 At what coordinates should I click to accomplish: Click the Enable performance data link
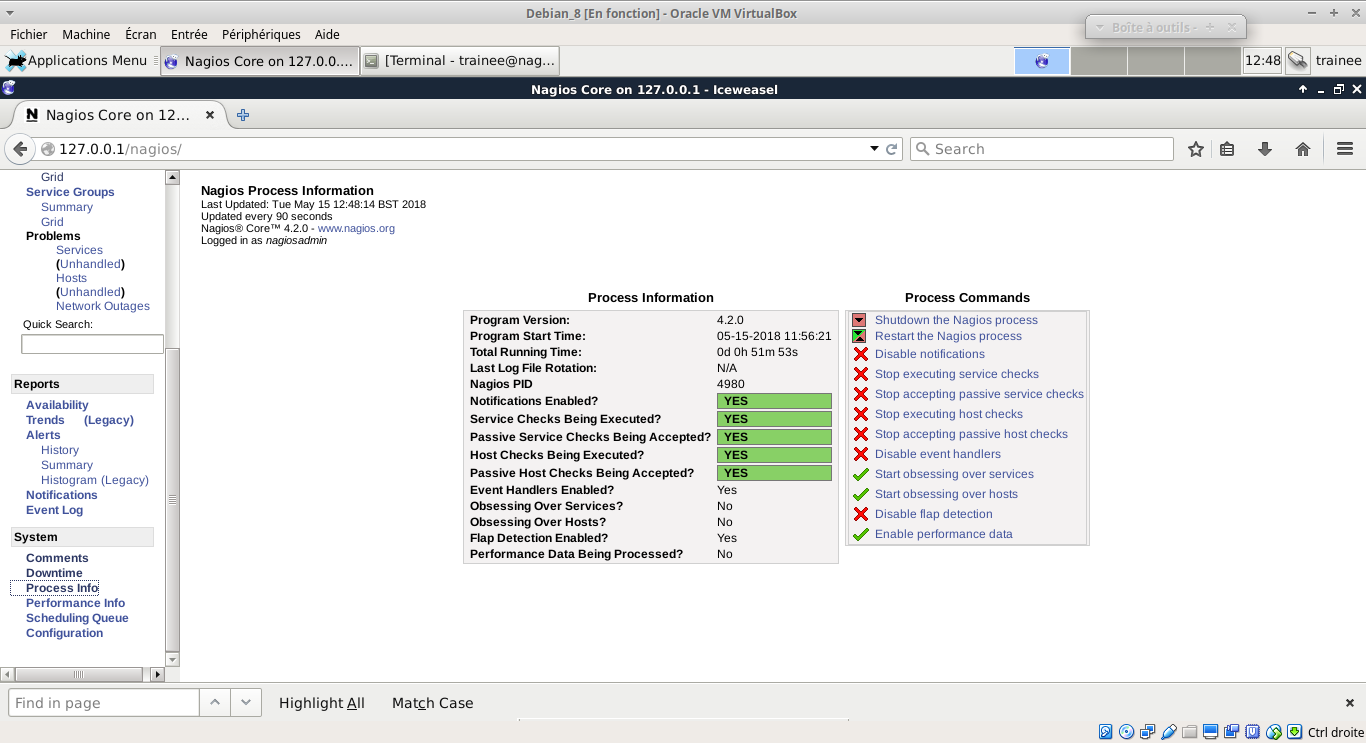coord(944,534)
